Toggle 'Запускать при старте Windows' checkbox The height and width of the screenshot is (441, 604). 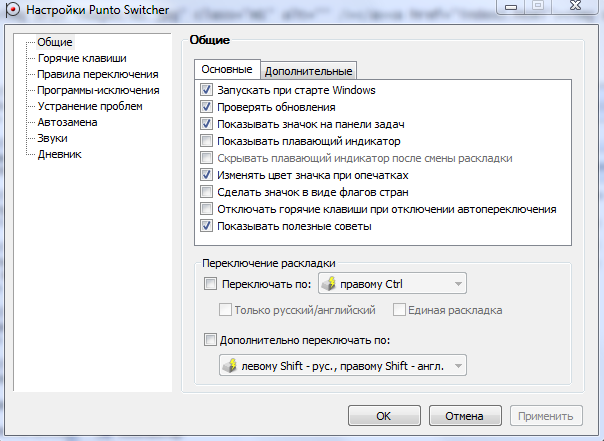(206, 90)
